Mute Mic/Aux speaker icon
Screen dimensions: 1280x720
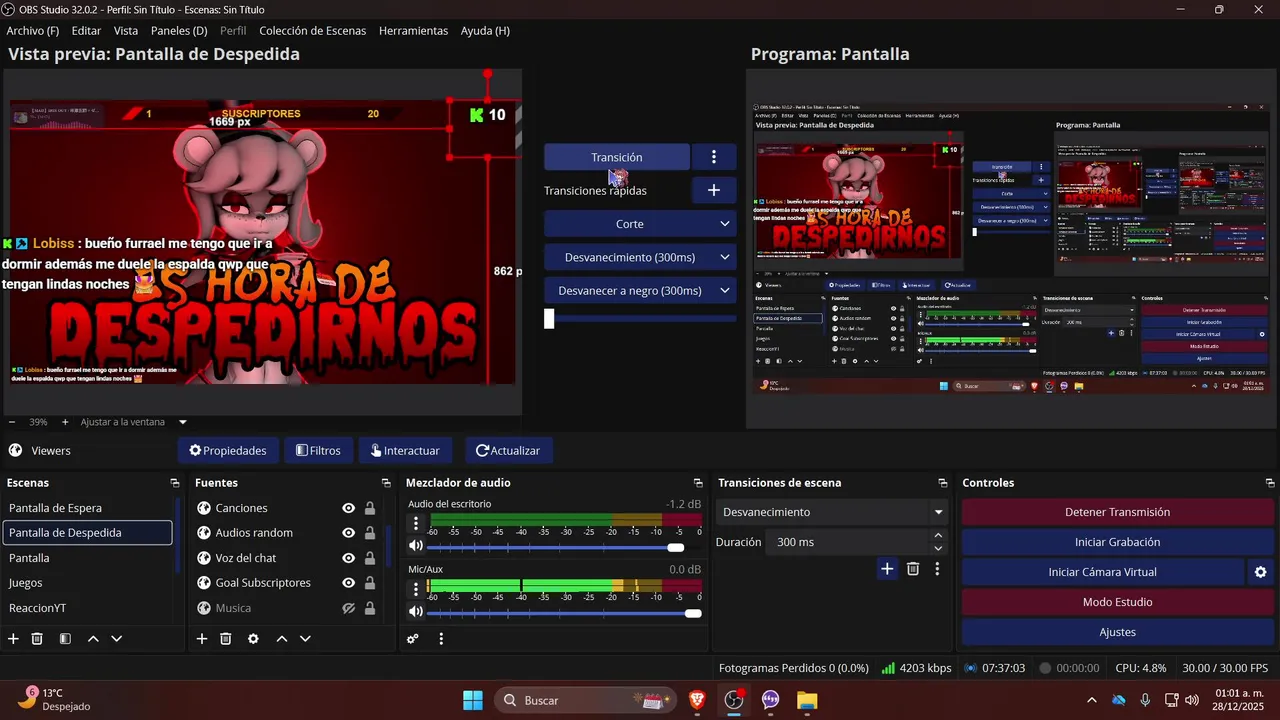coord(416,612)
